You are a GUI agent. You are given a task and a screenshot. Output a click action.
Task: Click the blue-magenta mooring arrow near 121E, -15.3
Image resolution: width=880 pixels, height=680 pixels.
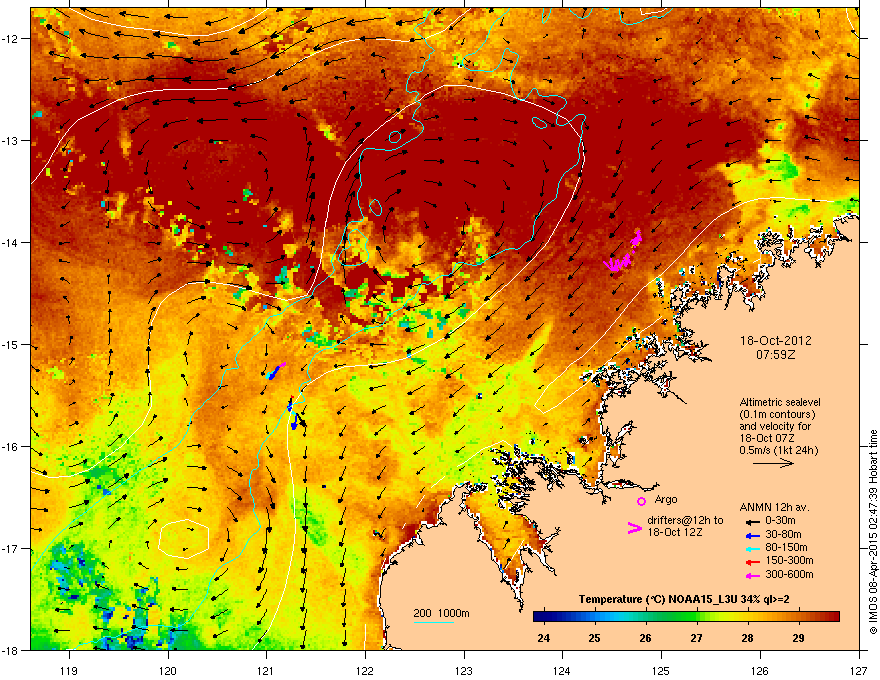coord(276,371)
